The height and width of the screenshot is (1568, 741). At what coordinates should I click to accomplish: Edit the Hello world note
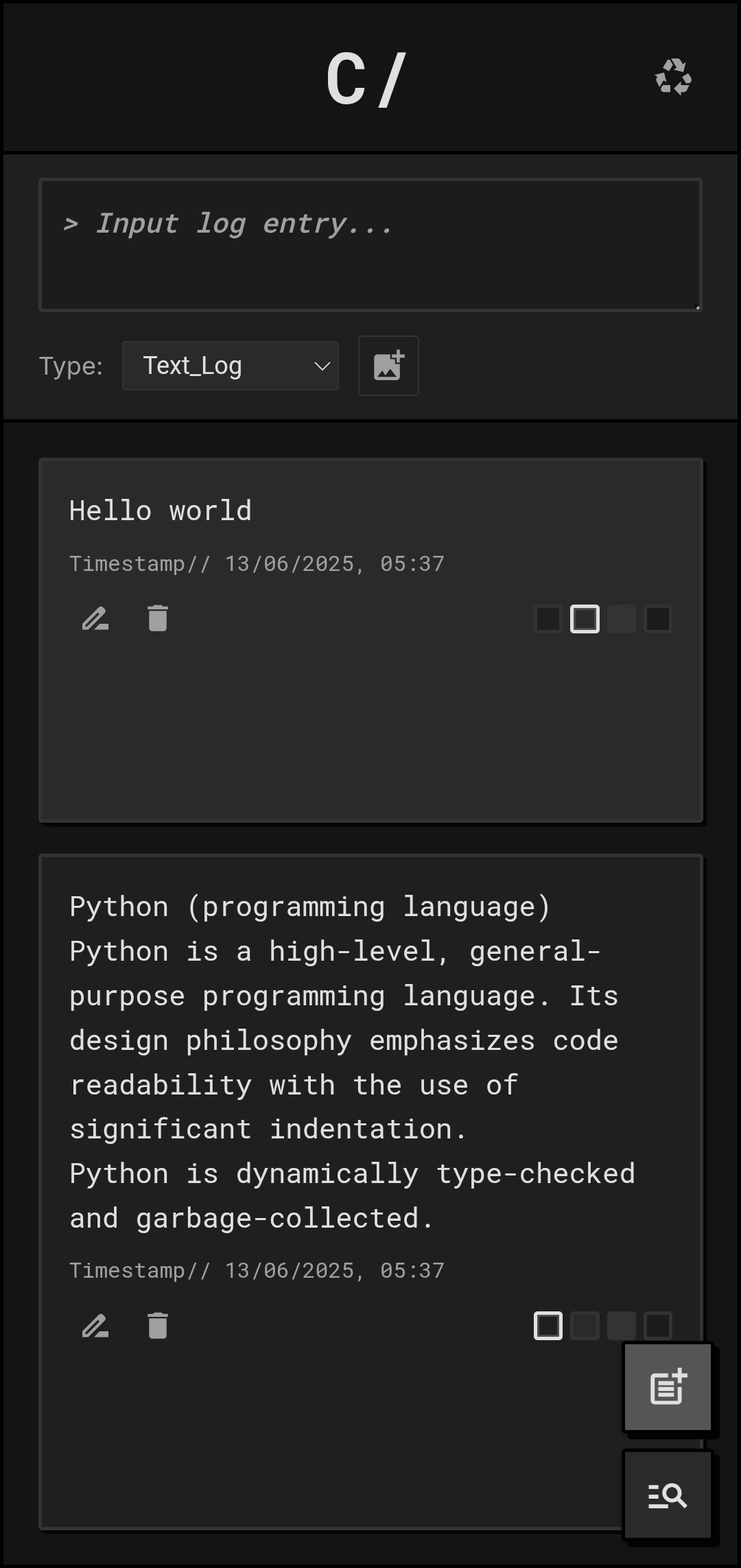[x=95, y=619]
